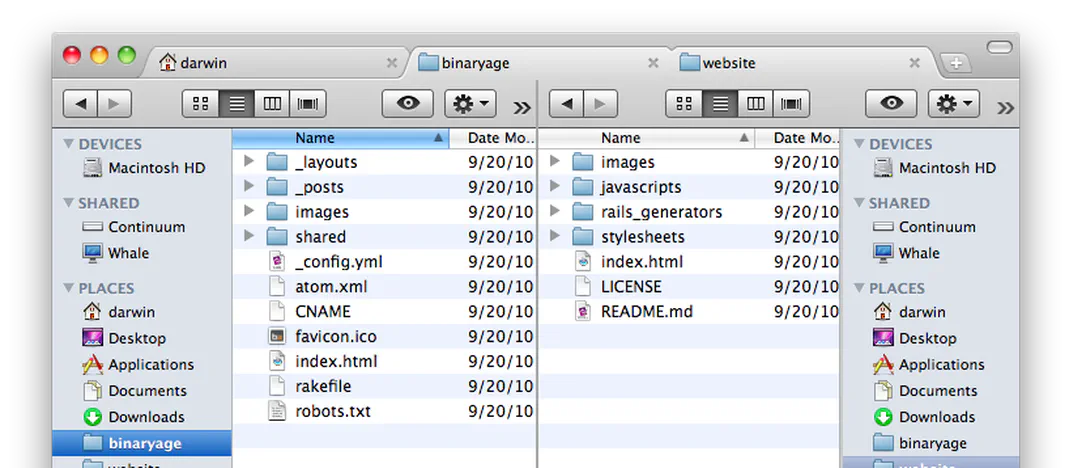Viewport: 1069px width, 468px height.
Task: Expand the stylesheets folder
Action: point(555,236)
